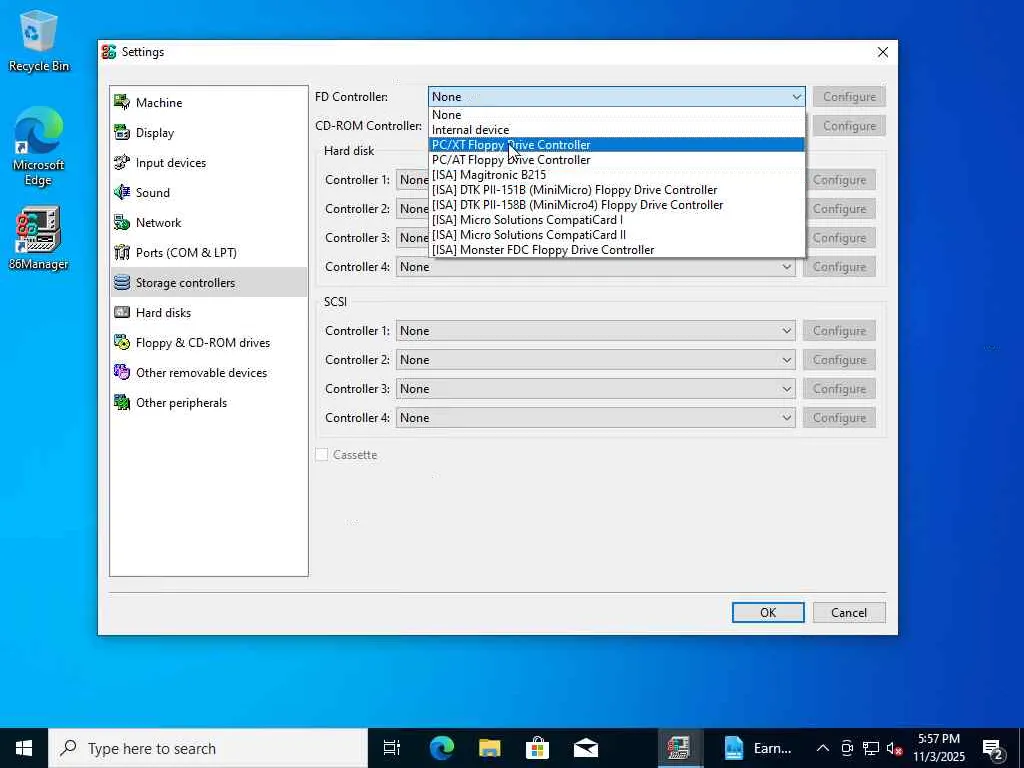Show hidden tray icons chevron
This screenshot has height=768, width=1024.
tap(823, 748)
